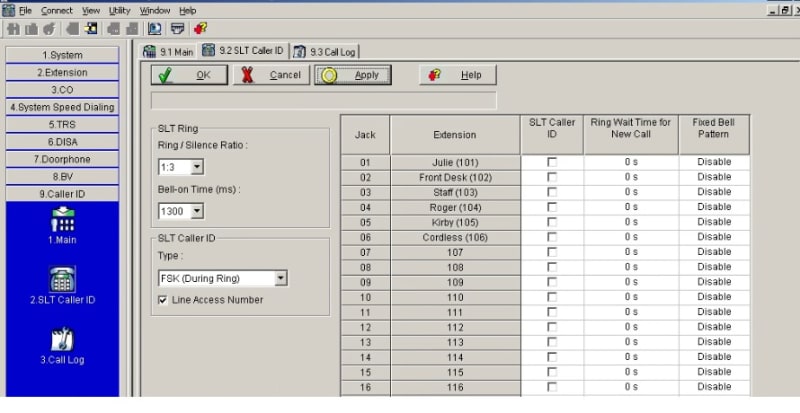Open the 3.CO sidebar section
Screen dimensions: 800x413
(62, 90)
